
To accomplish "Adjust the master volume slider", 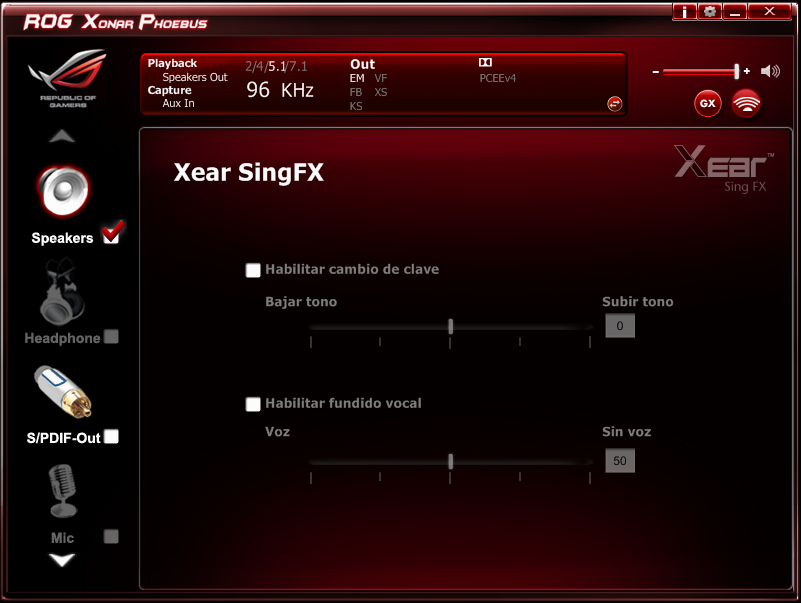I will point(700,72).
